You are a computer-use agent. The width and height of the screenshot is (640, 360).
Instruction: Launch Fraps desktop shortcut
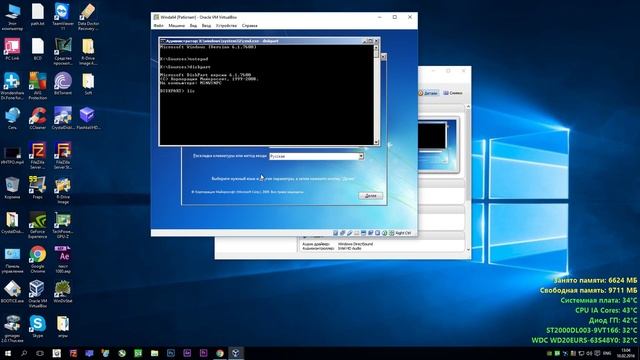pos(38,188)
